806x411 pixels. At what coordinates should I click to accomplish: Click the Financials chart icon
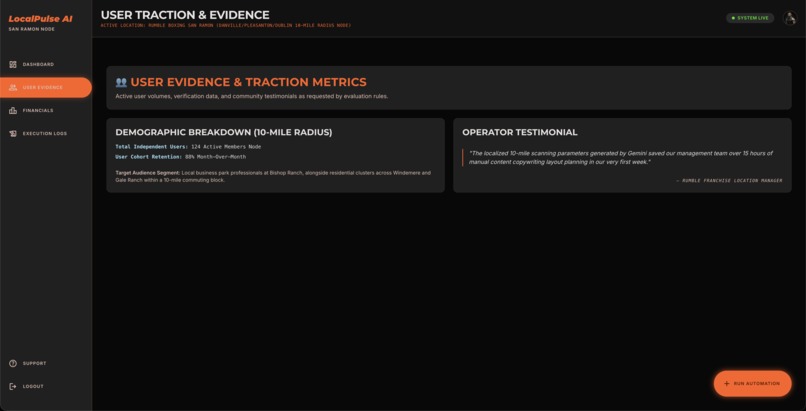13,110
